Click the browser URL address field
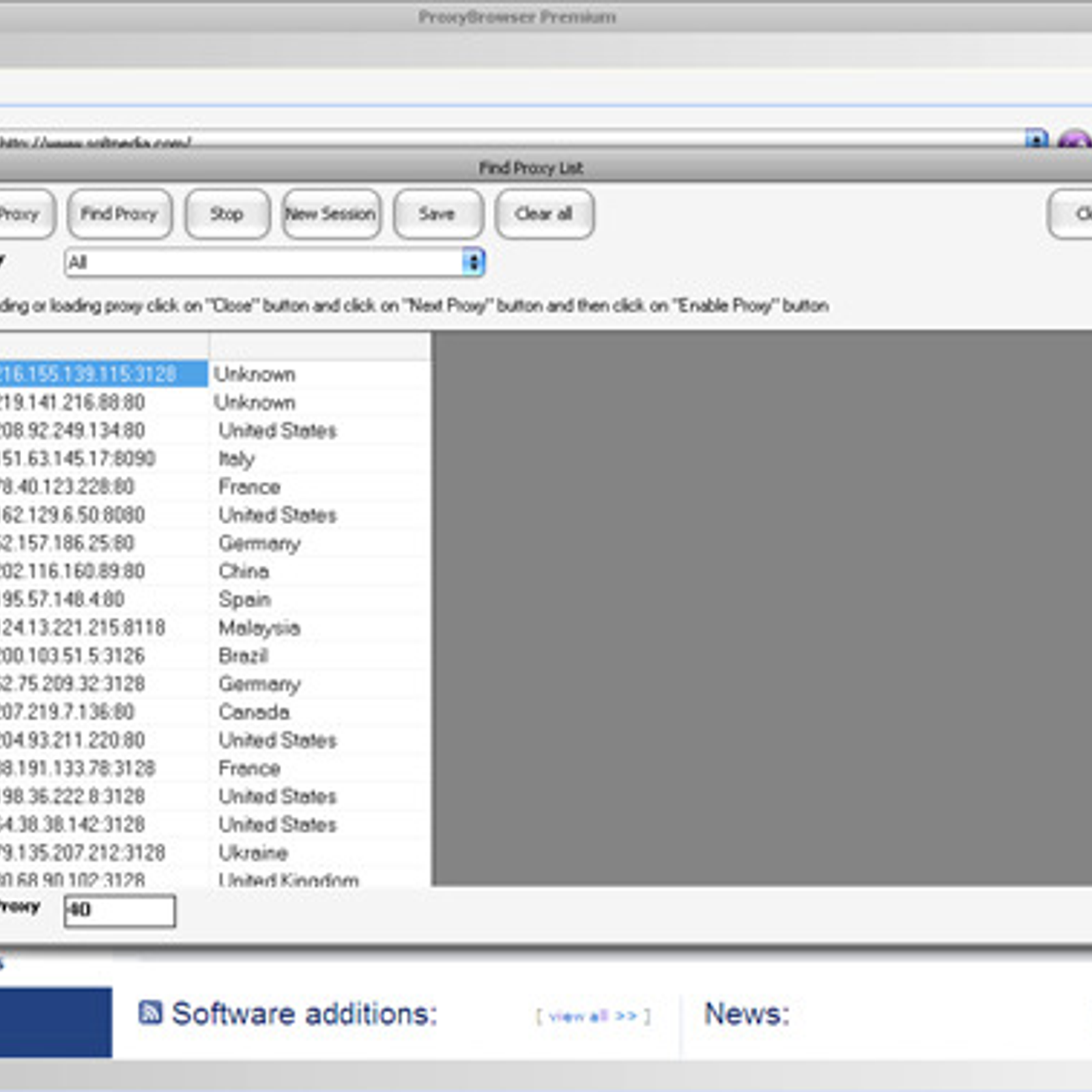 click(x=512, y=140)
